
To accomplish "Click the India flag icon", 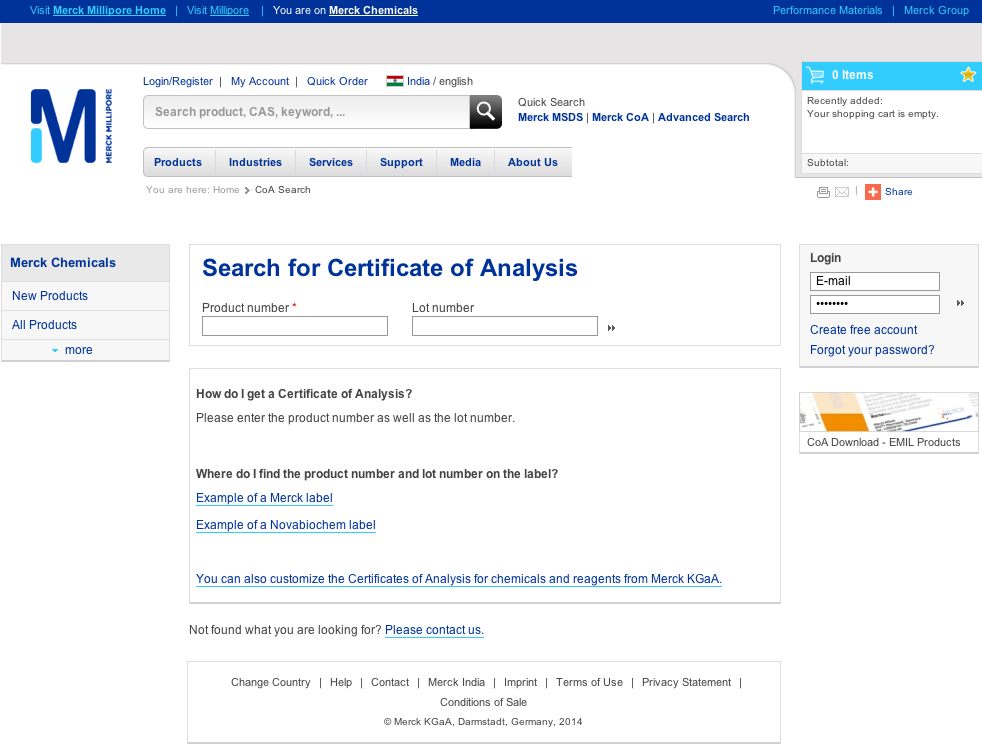I will (395, 81).
